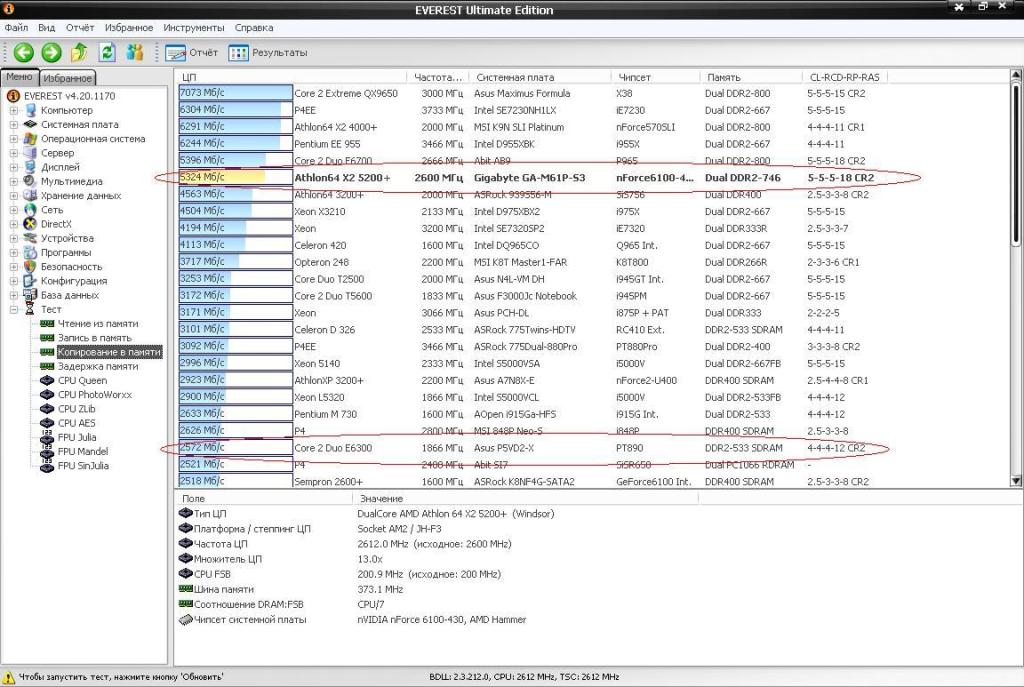This screenshot has height=687, width=1024.
Task: Sort by CL-RCD-RP-RAS column header
Action: 845,77
